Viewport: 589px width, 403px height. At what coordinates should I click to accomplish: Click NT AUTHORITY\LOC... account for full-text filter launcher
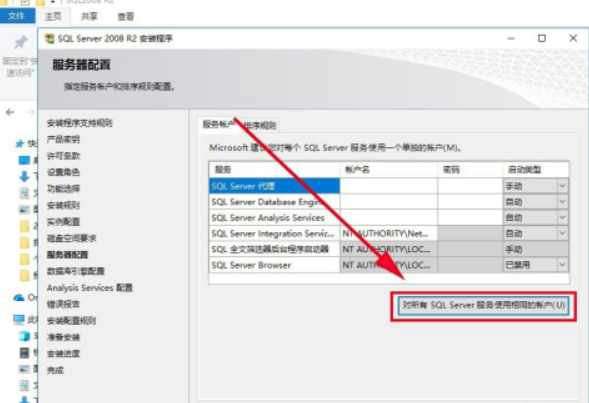pyautogui.click(x=389, y=249)
